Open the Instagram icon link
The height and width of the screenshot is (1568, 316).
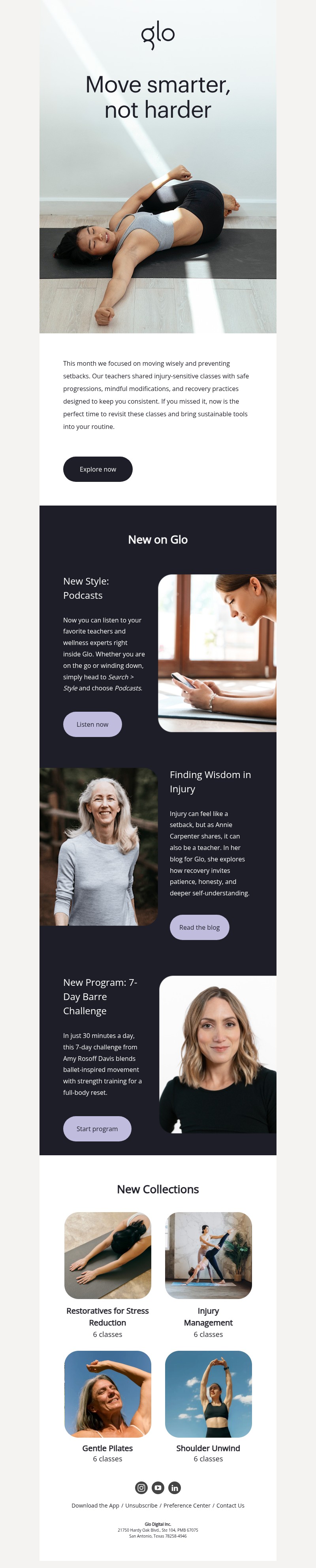pos(141,1488)
